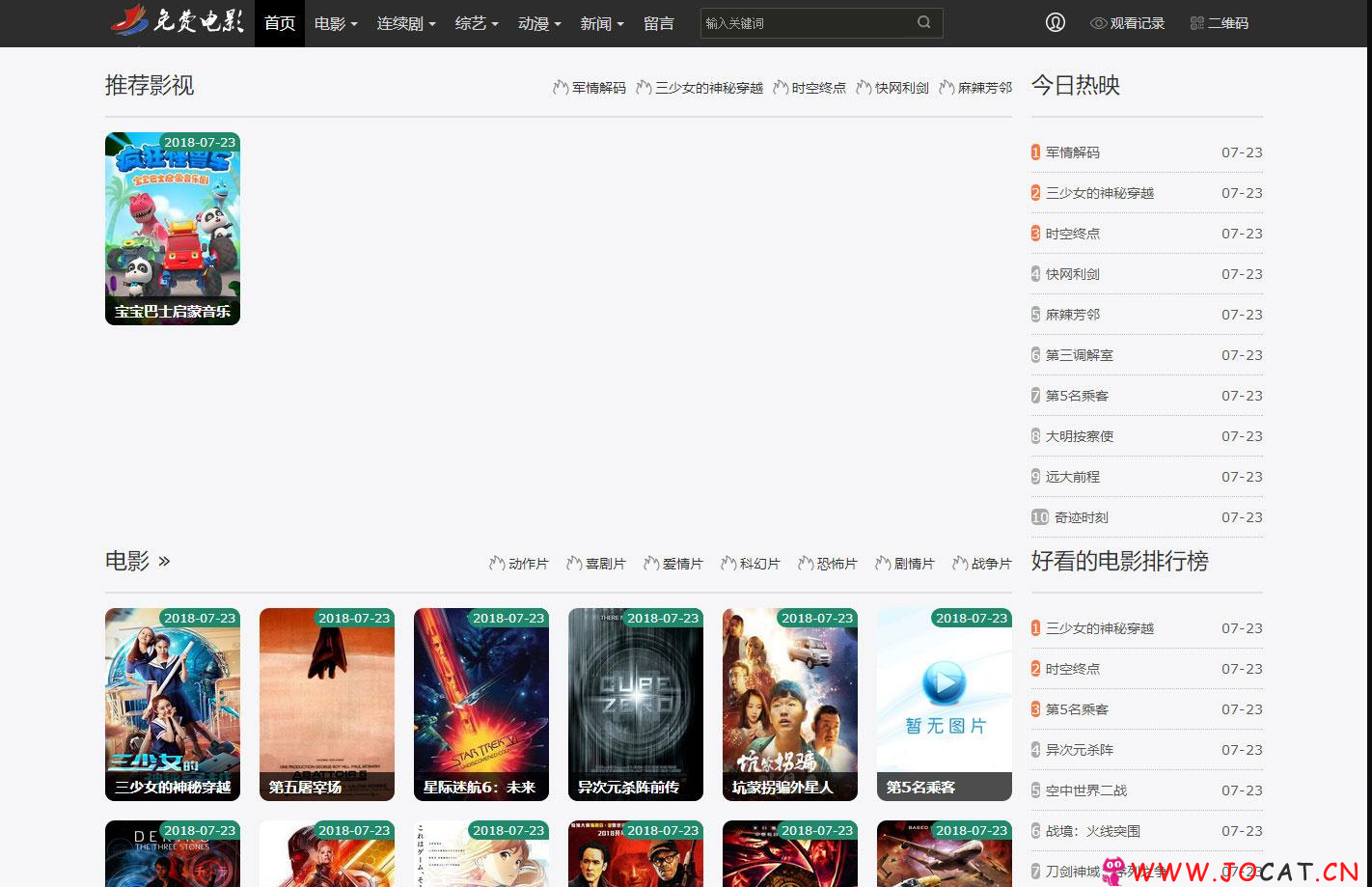The image size is (1372, 887).
Task: Go to the 首页 home tab
Action: click(280, 23)
